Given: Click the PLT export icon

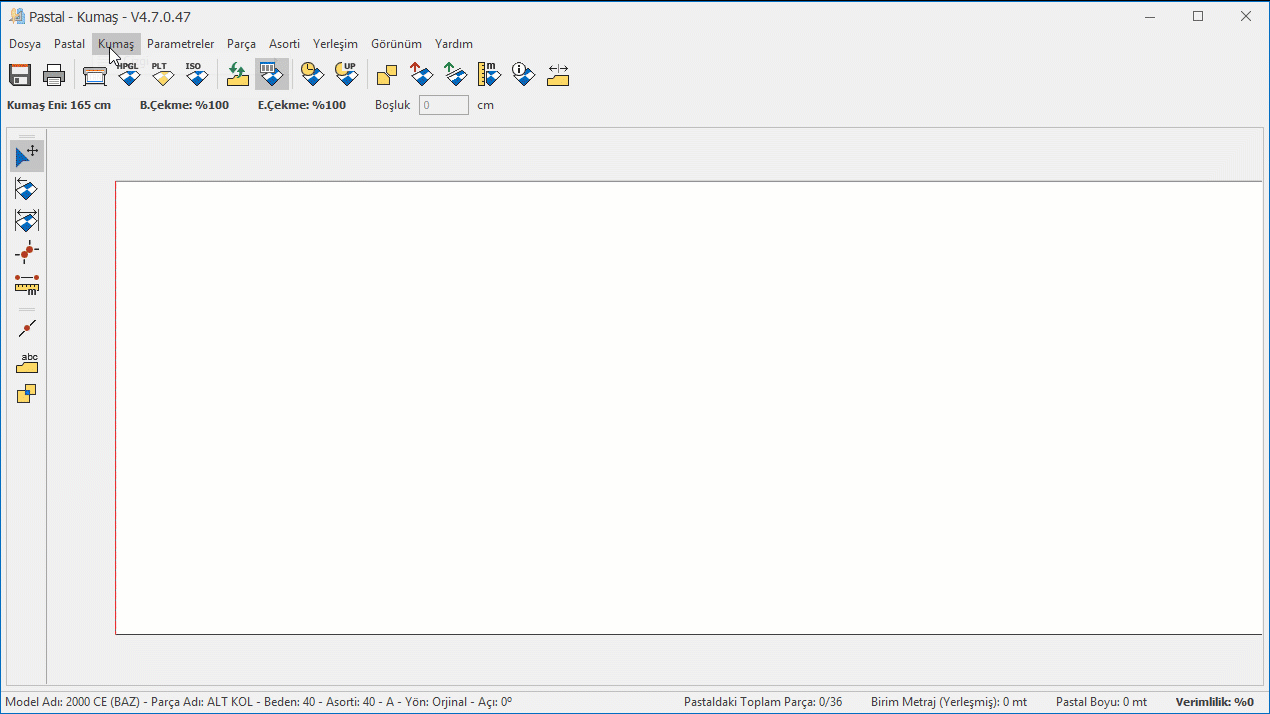Looking at the screenshot, I should pos(162,75).
